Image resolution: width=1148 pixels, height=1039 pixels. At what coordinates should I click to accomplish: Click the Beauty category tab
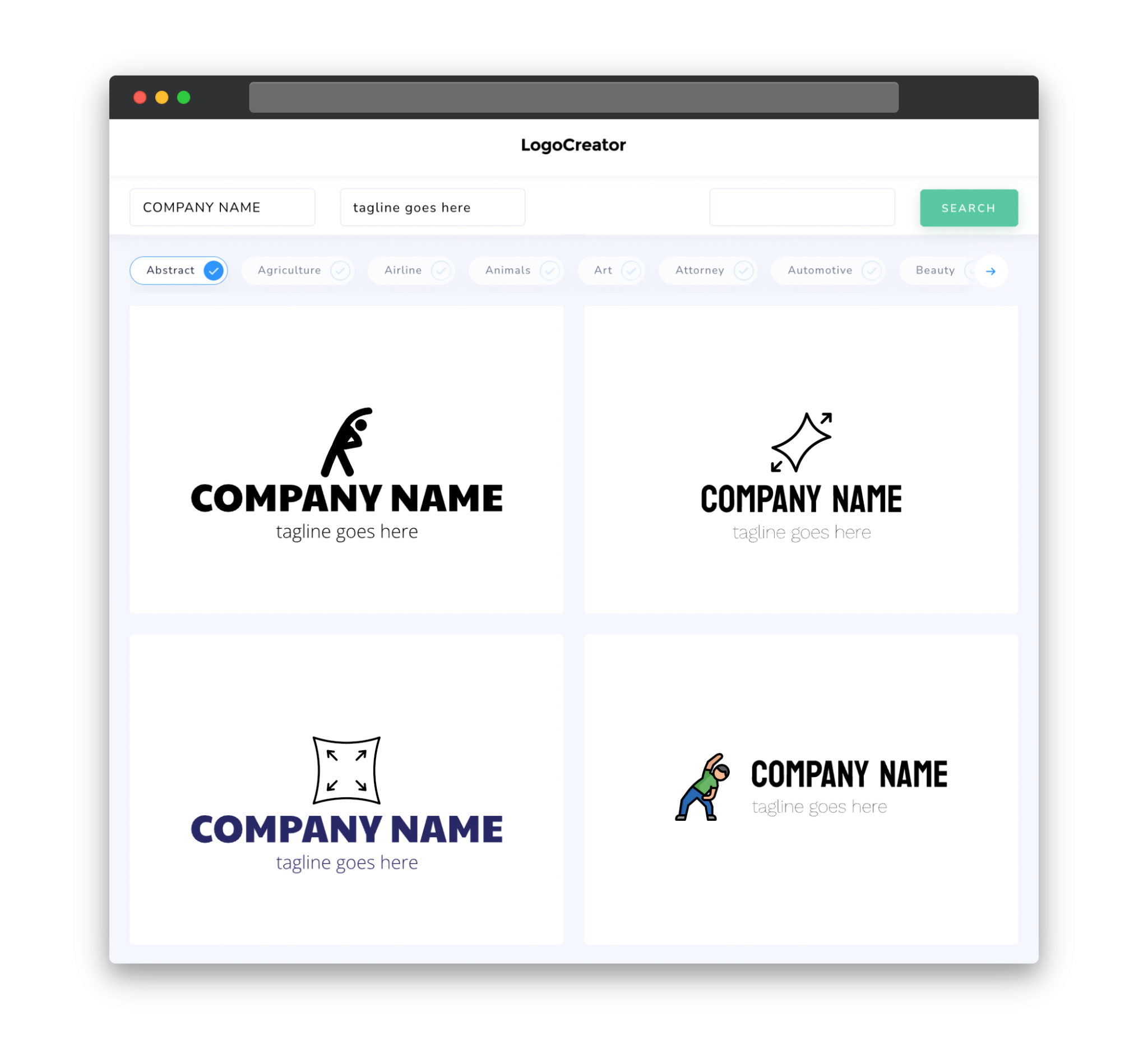pyautogui.click(x=936, y=270)
